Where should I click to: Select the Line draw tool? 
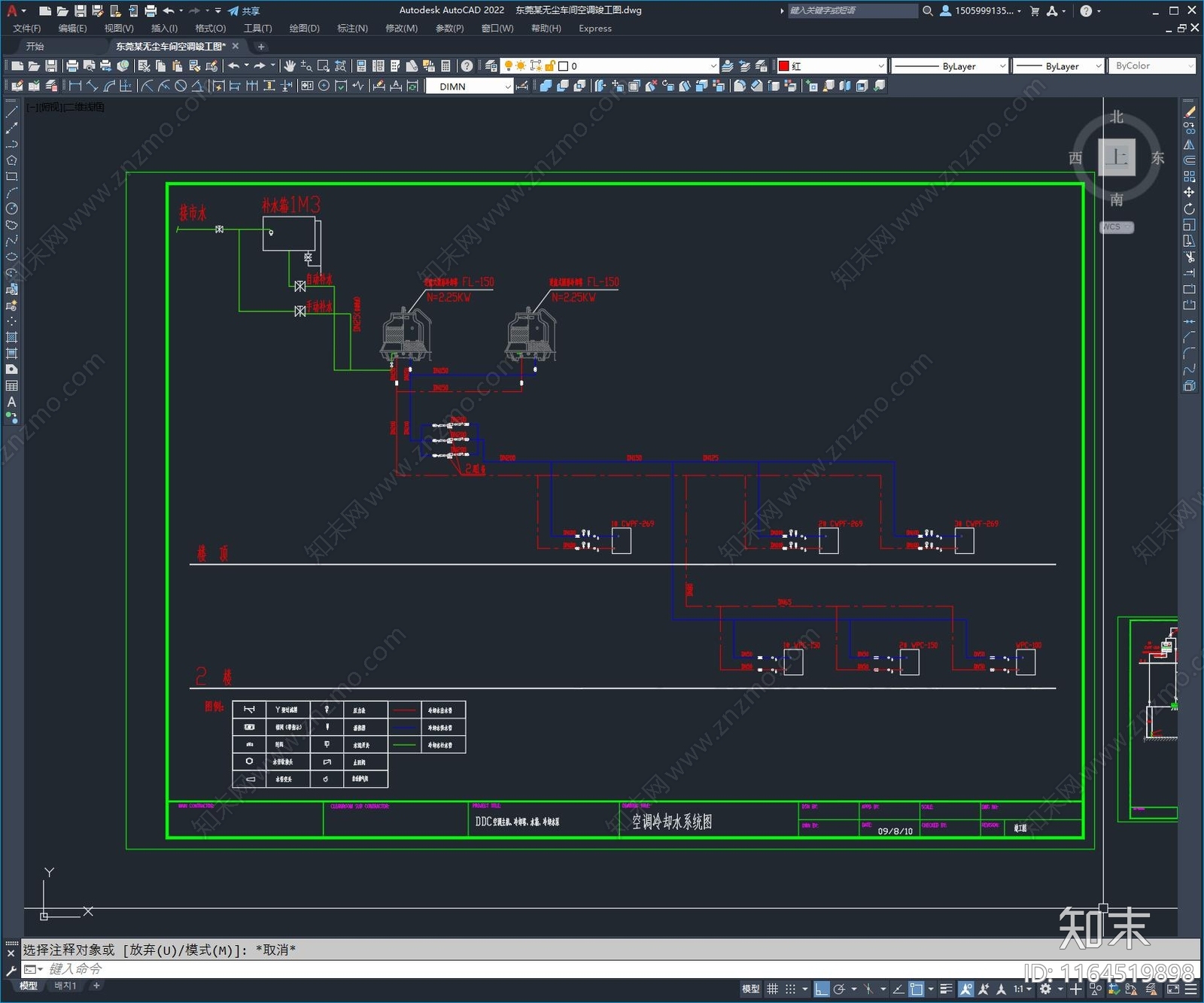[11, 112]
